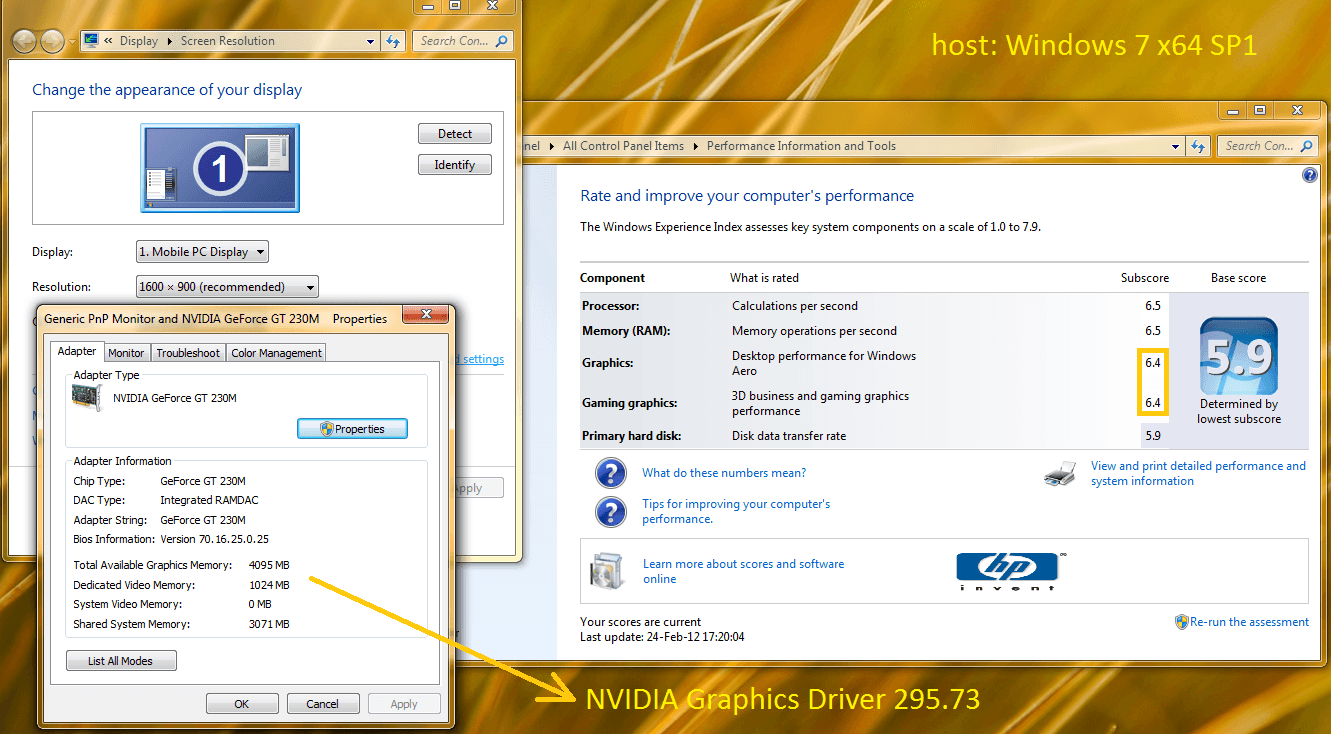
Task: Switch to the Color Management tab
Action: point(276,353)
